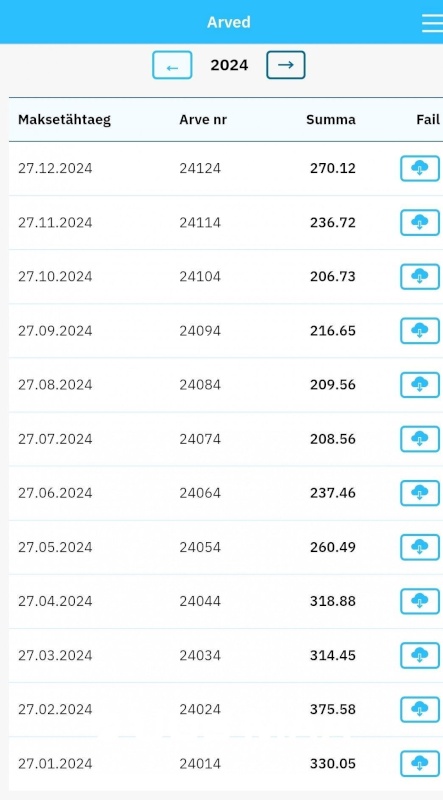Download invoice 24114 file
The height and width of the screenshot is (800, 443).
pos(420,222)
